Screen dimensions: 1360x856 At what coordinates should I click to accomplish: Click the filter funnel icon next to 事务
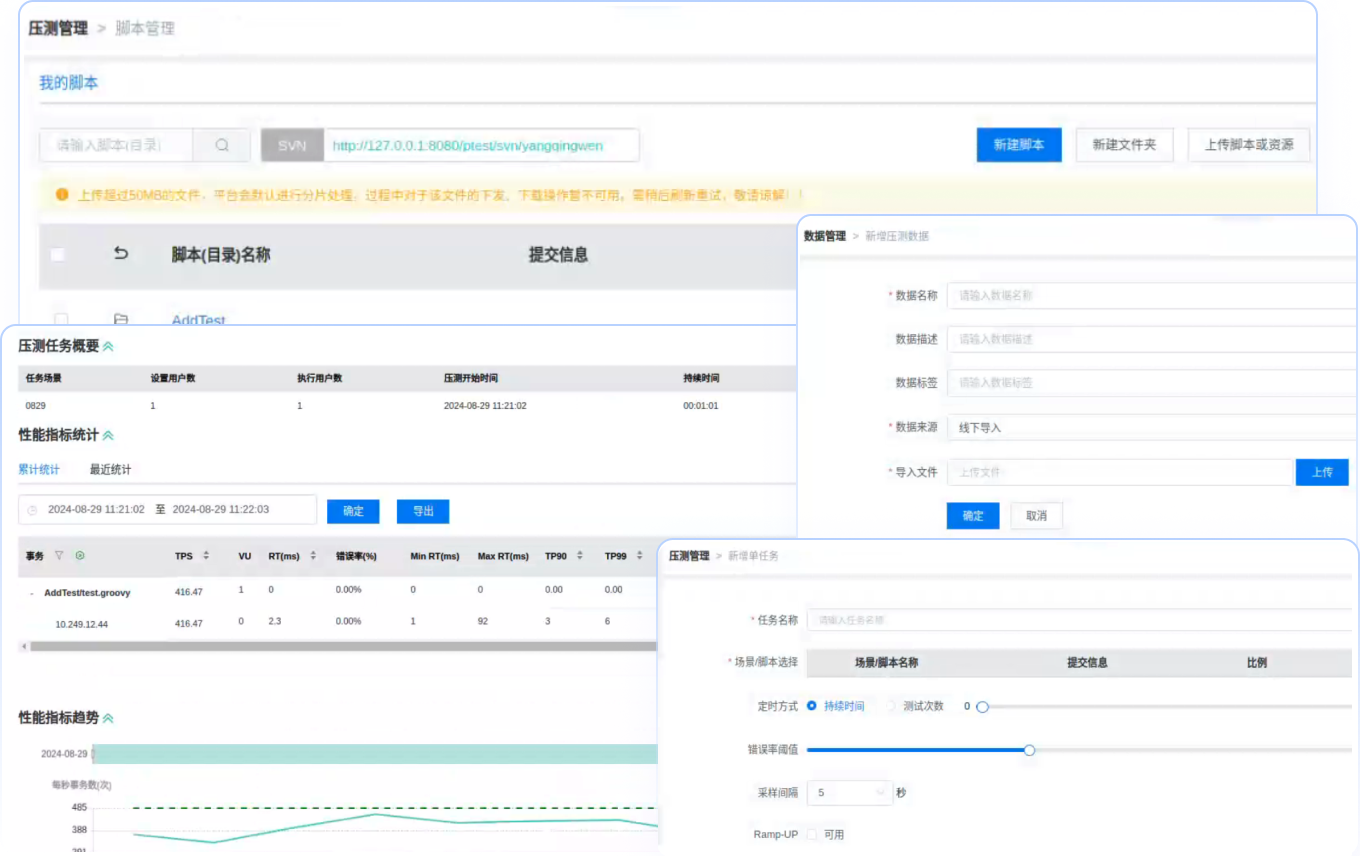tap(59, 556)
